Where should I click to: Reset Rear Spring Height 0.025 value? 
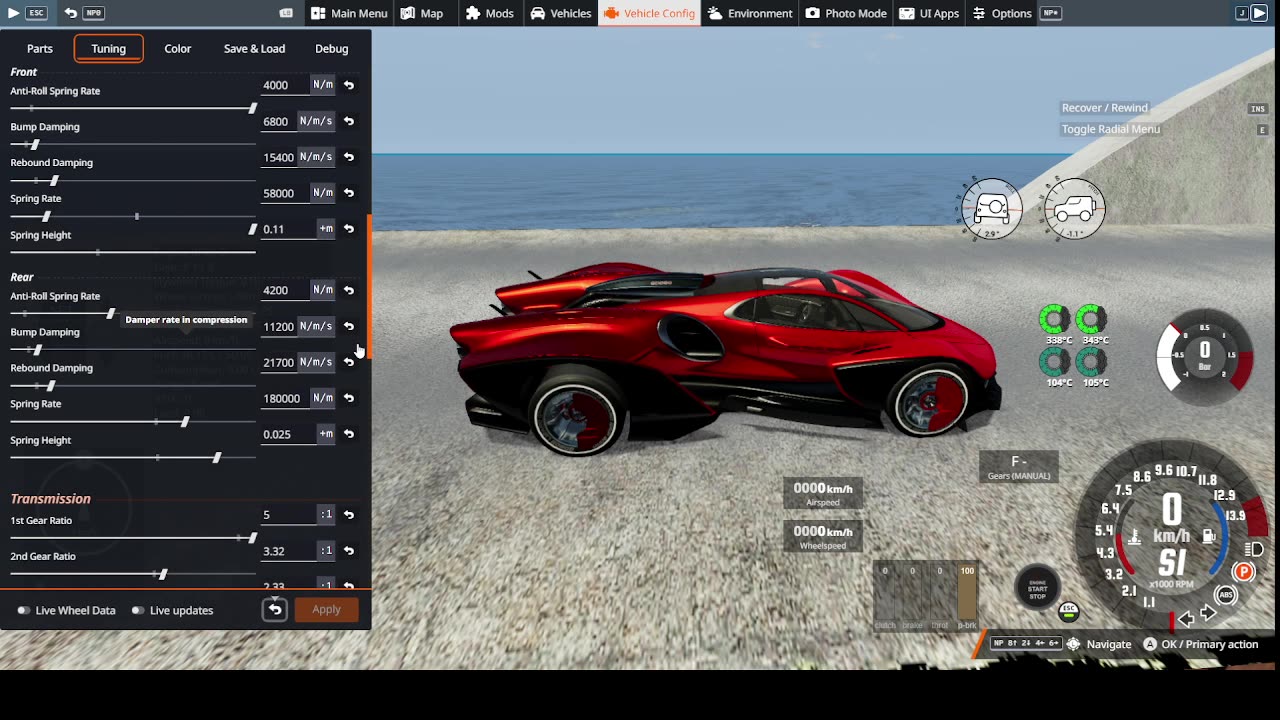pyautogui.click(x=349, y=434)
